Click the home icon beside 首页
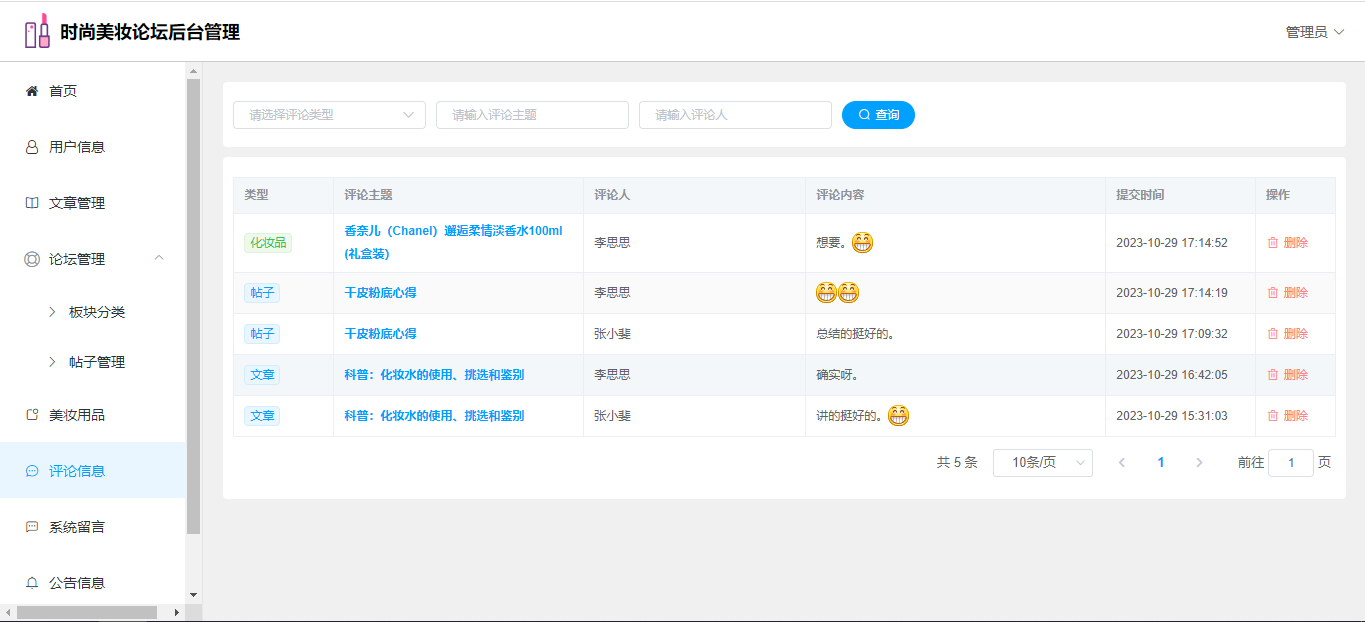This screenshot has height=622, width=1365. [32, 91]
